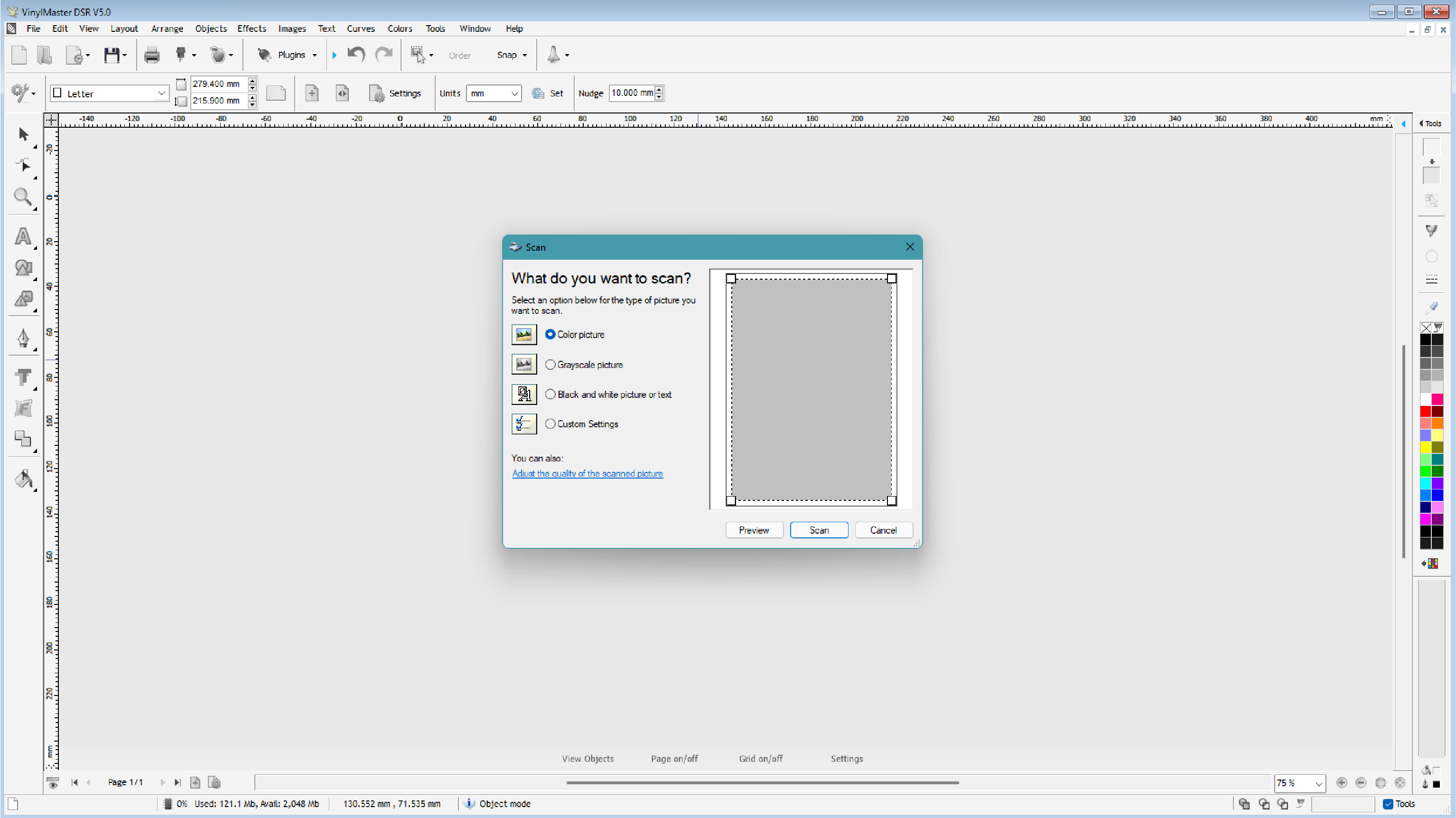
Task: Click the zoom in plus icon
Action: 1341,782
